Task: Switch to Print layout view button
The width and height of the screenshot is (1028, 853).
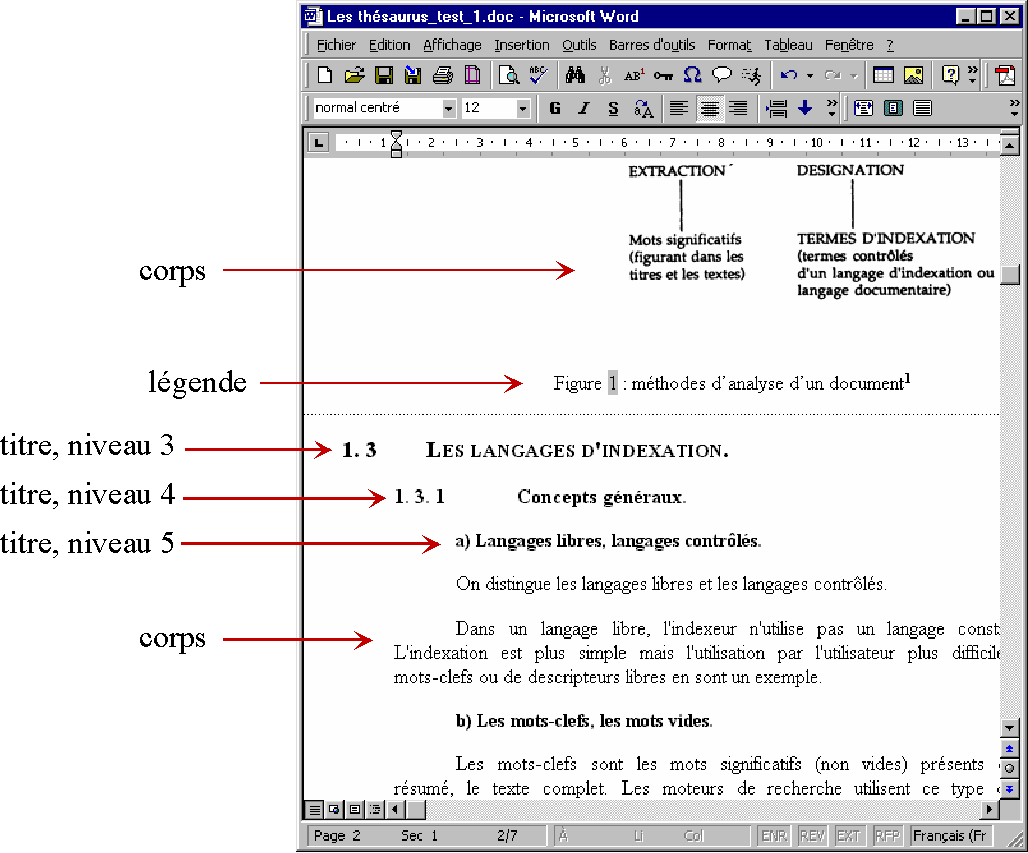Action: (x=355, y=810)
